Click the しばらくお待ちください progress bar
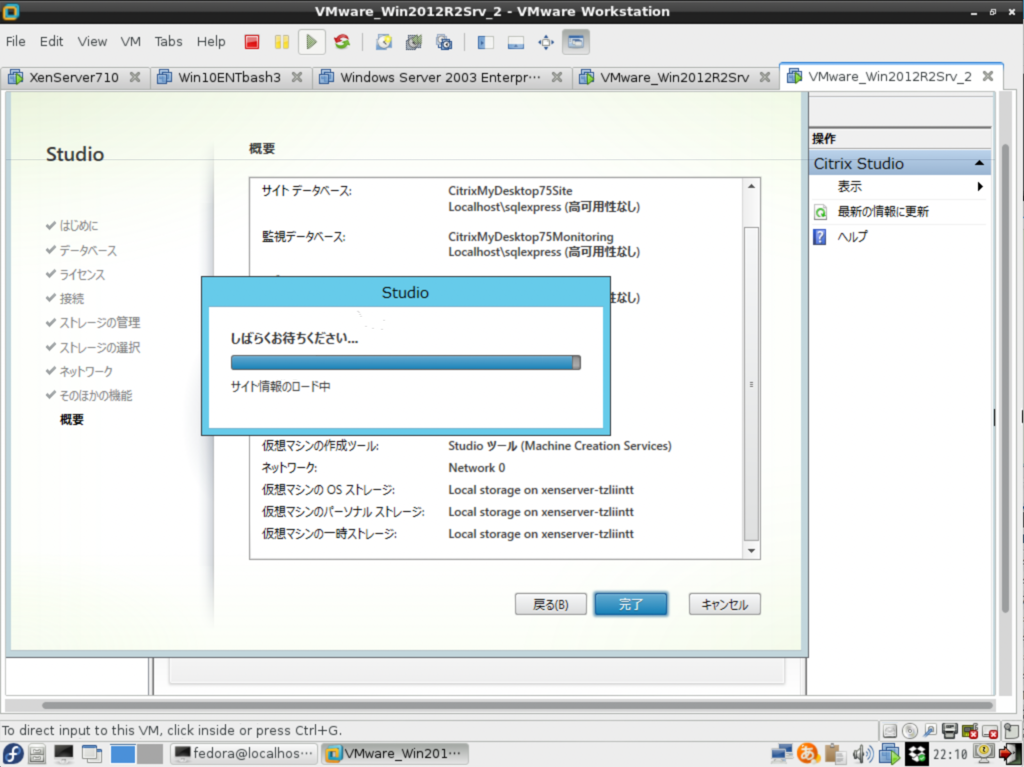 point(406,363)
